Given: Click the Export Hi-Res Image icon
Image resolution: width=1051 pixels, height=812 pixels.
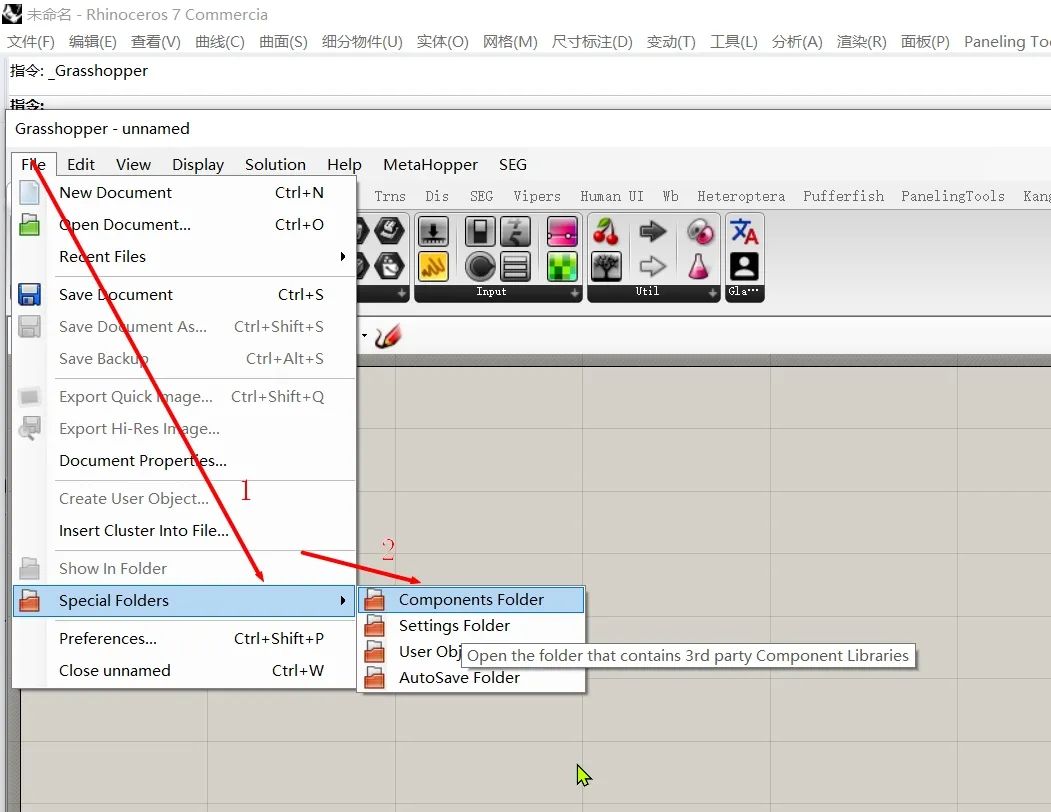Looking at the screenshot, I should point(29,428).
